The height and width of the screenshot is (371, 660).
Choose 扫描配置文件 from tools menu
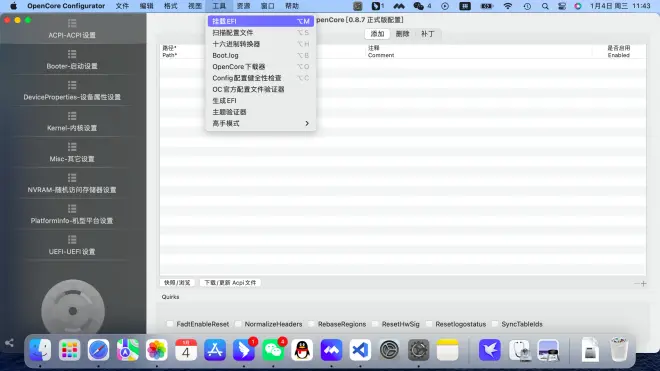261,32
